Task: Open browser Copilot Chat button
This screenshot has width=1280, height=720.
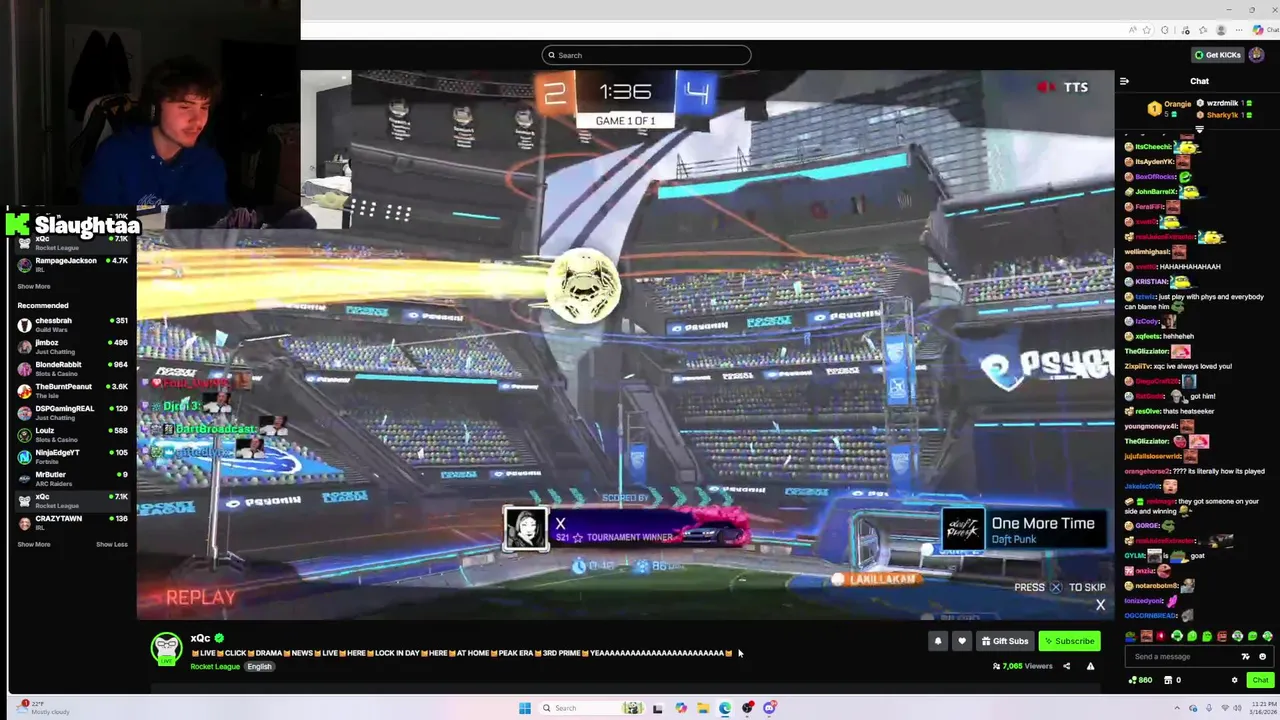Action: 1264,30
